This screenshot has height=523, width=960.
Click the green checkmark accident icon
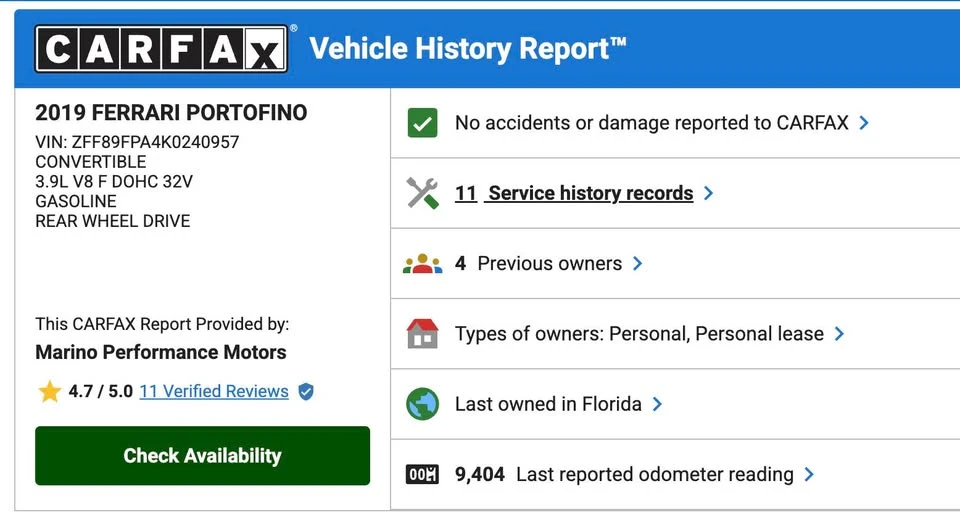coord(422,122)
